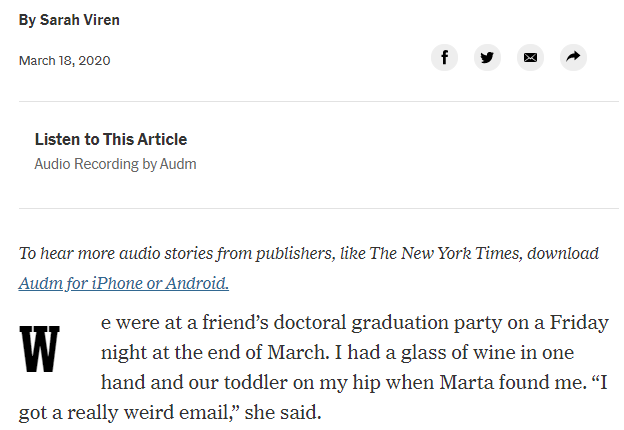Click the divider line above Listen section
This screenshot has height=430, width=624.
tap(319, 101)
